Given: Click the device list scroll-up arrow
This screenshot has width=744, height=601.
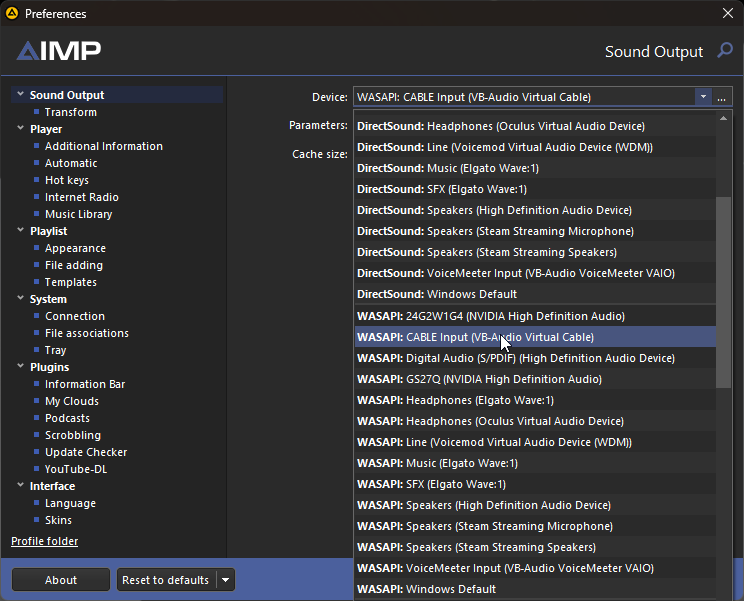Looking at the screenshot, I should pos(723,118).
